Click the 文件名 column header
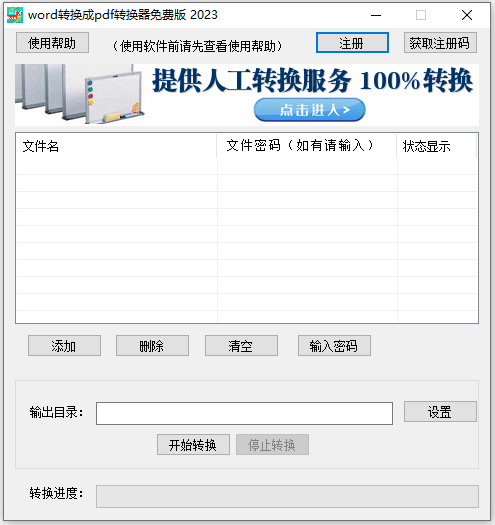 coord(117,146)
